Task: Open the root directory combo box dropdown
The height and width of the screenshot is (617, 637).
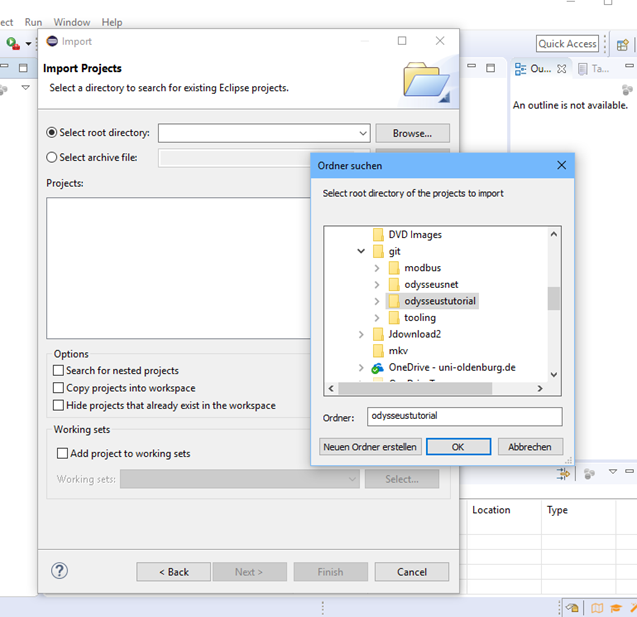Action: point(363,133)
